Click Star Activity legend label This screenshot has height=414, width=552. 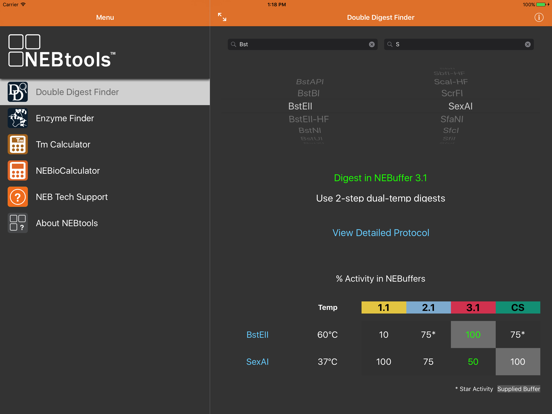click(x=474, y=389)
